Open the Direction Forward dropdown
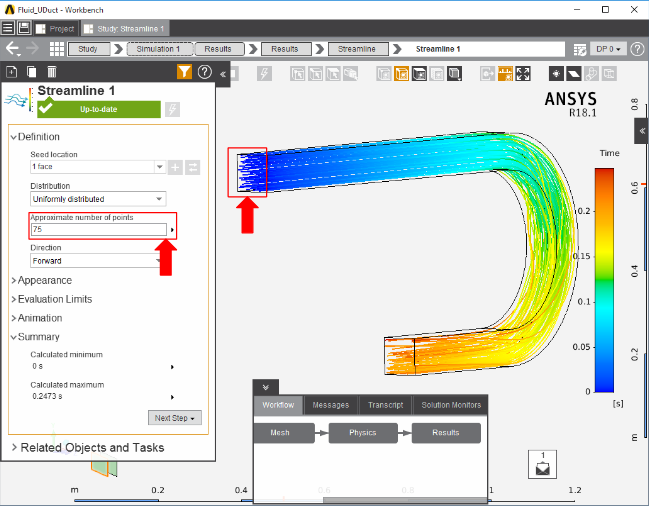 98,261
